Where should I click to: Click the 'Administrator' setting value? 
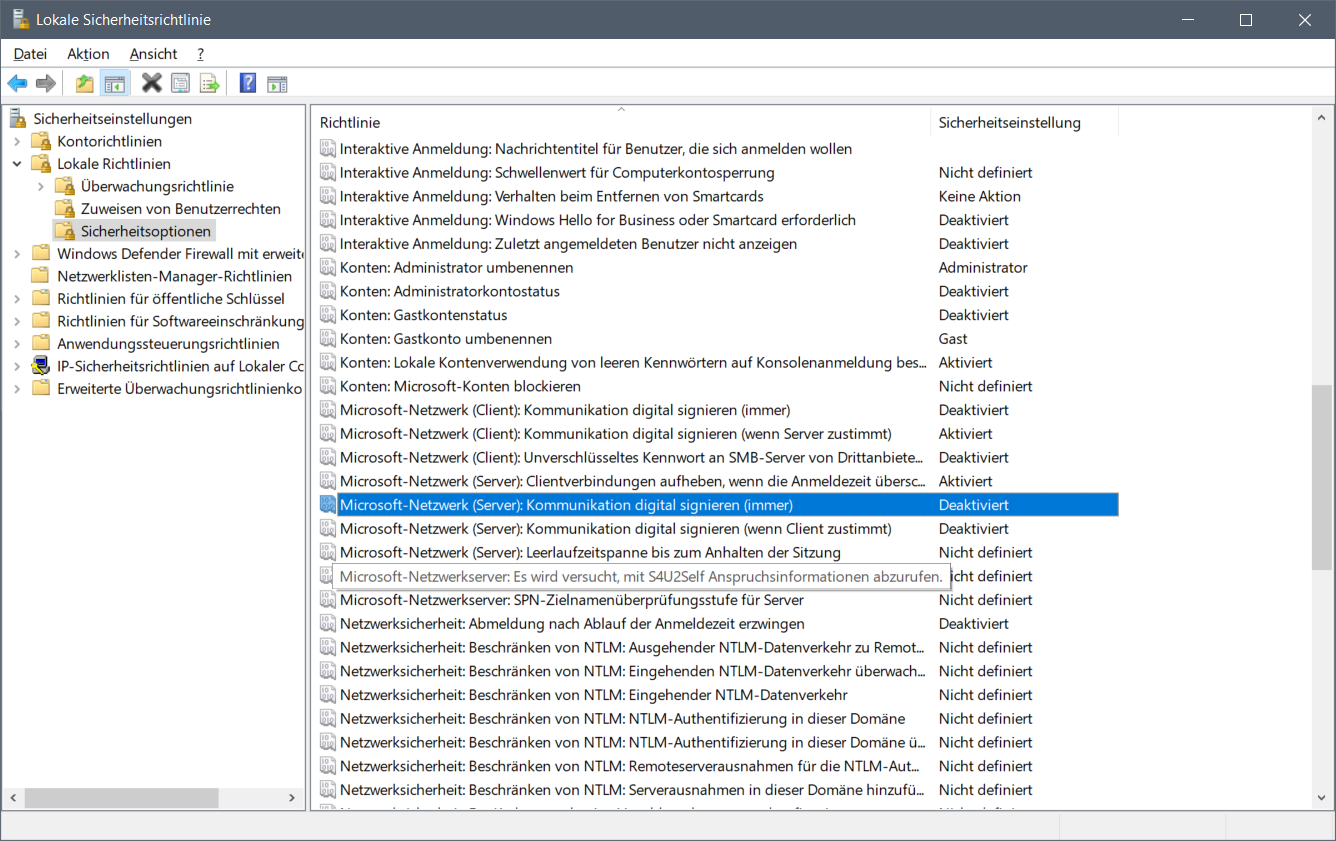pyautogui.click(x=983, y=267)
